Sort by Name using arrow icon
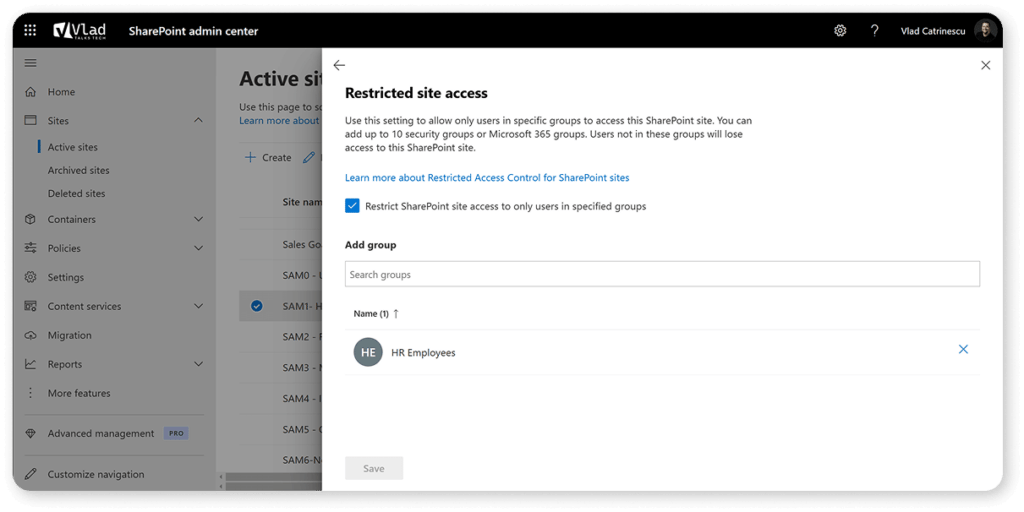 395,313
